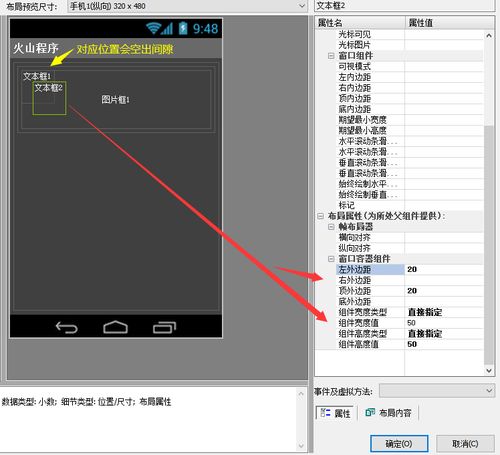Screen dimensions: 500x455
Task: Click the 左外边距 value field
Action: coord(444,269)
